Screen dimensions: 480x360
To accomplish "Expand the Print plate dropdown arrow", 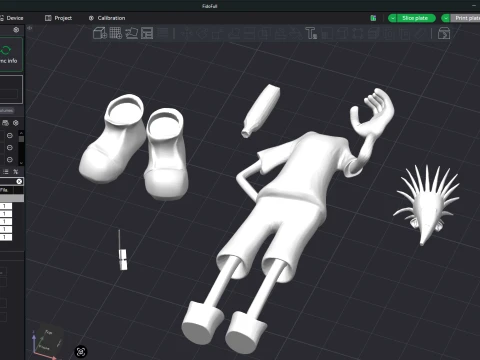I will [x=446, y=18].
